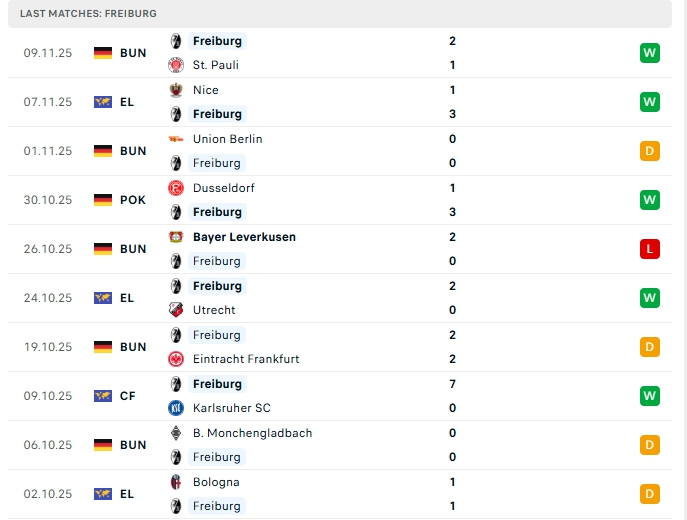
Task: Click the Utrecht club crest icon
Action: [x=177, y=310]
